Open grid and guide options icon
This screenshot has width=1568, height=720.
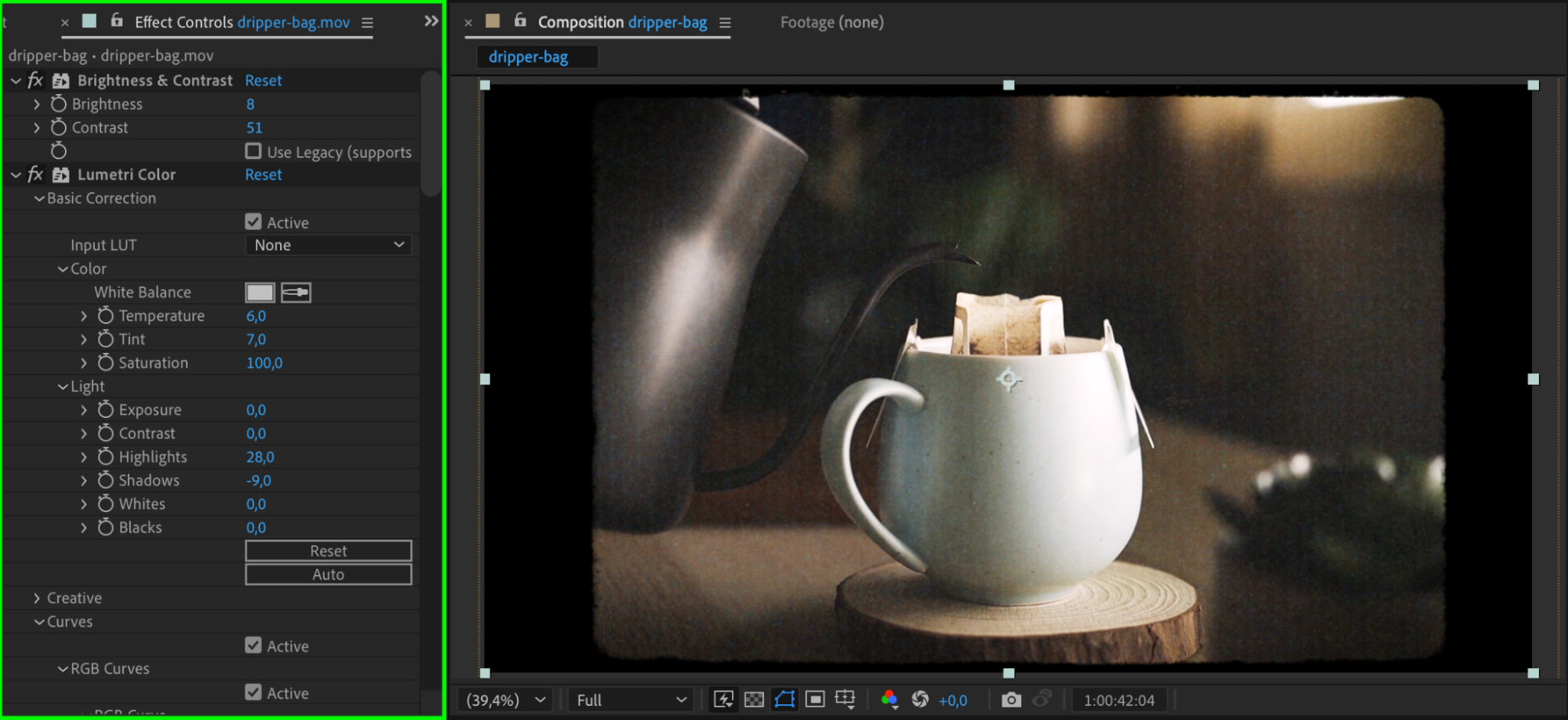846,700
